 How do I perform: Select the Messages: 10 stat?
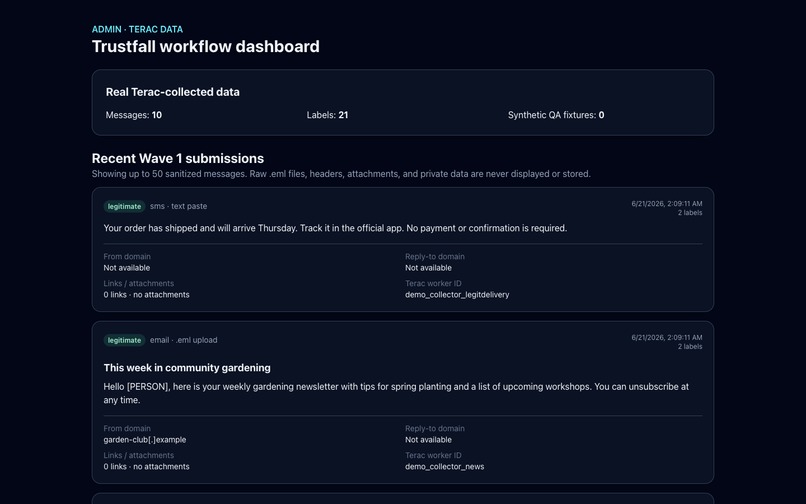134,115
